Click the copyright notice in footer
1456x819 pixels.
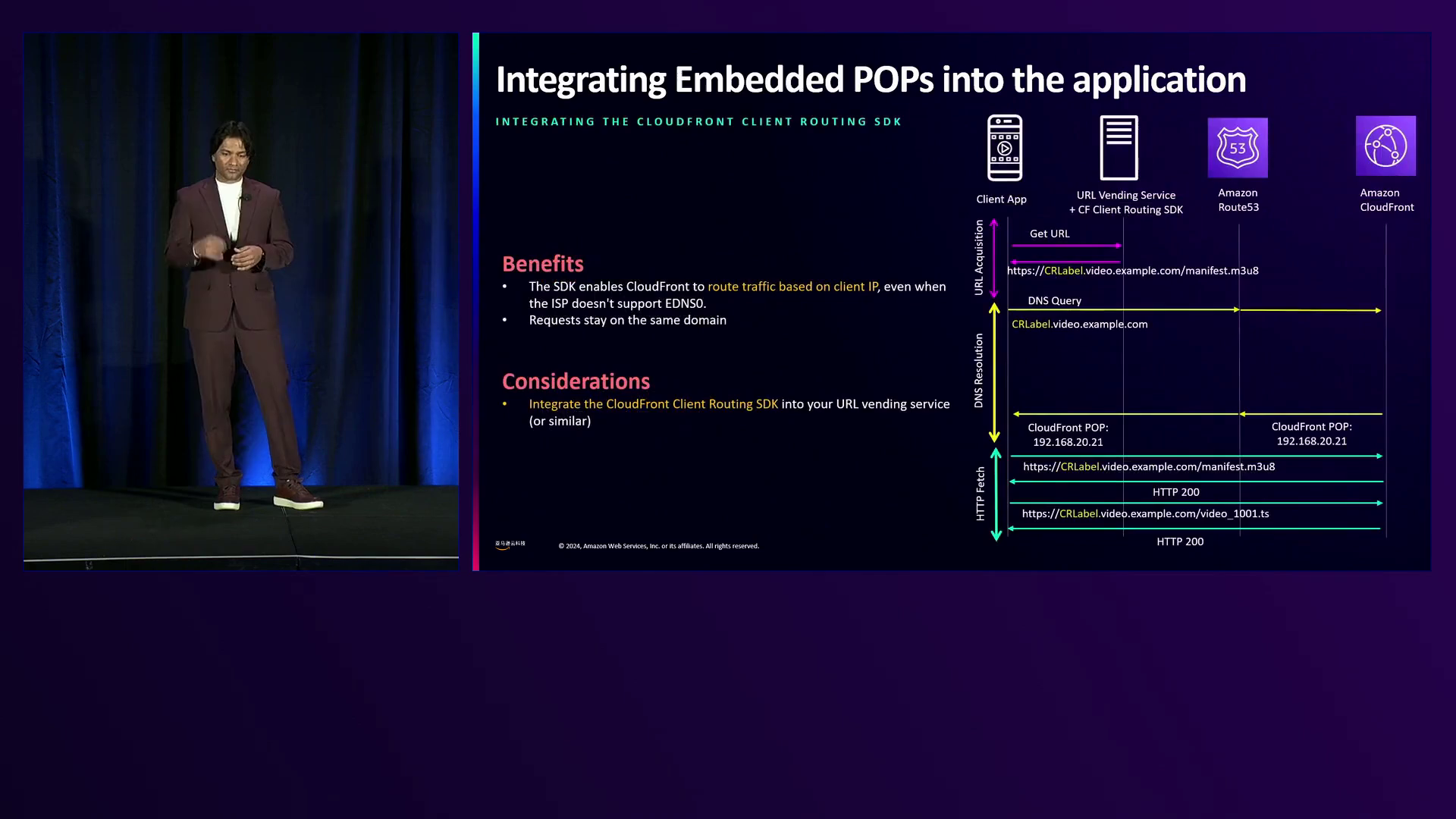click(x=658, y=546)
